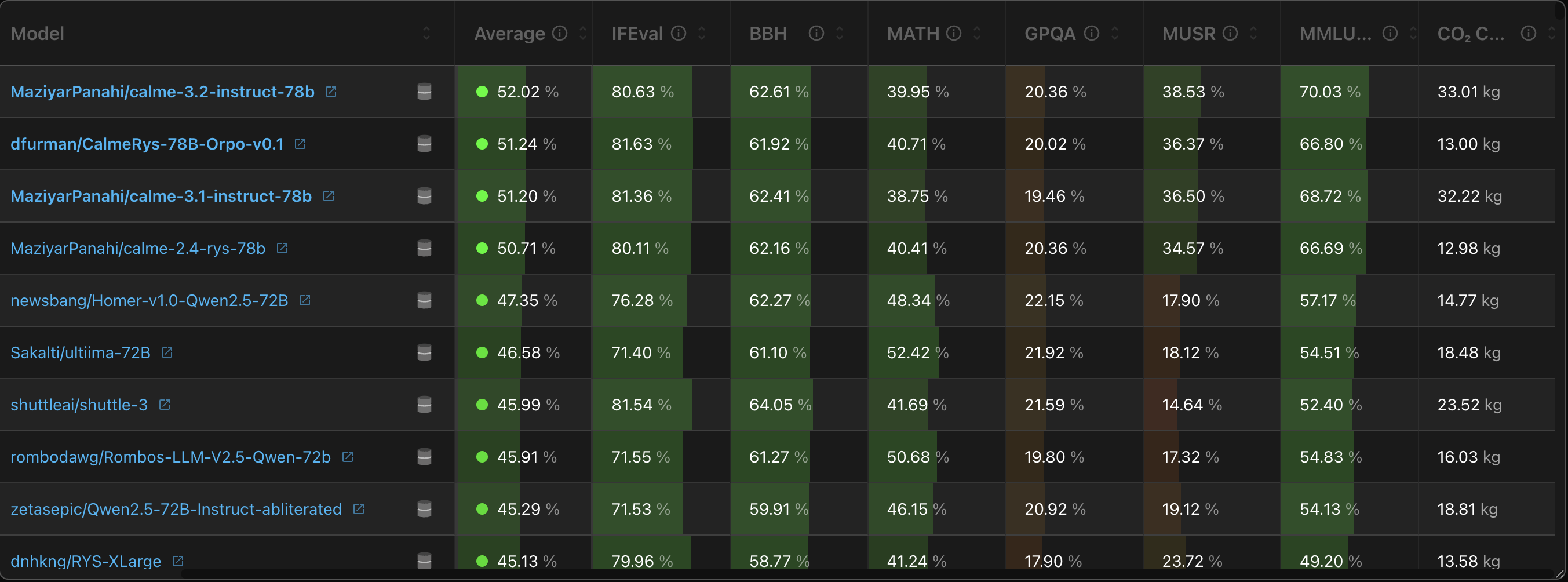Click the CO₂ Cost info icon
This screenshot has height=582, width=1568.
pyautogui.click(x=1530, y=34)
